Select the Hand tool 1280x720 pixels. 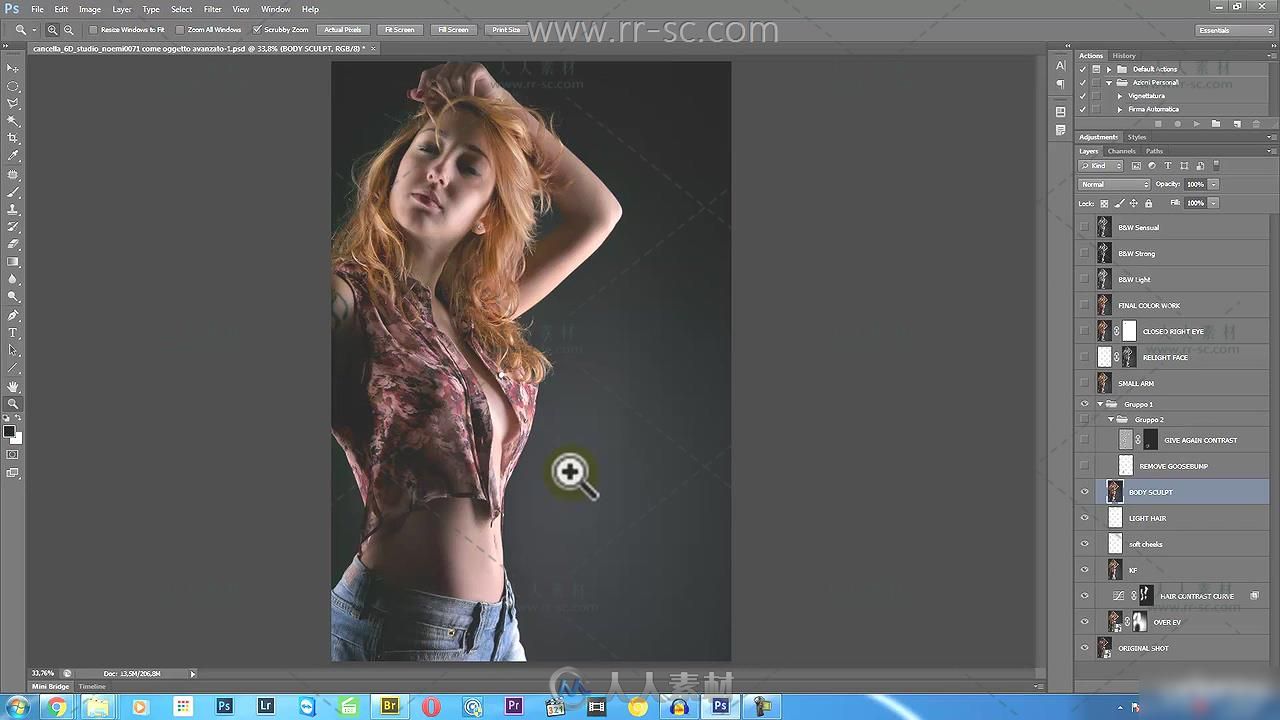(x=13, y=386)
